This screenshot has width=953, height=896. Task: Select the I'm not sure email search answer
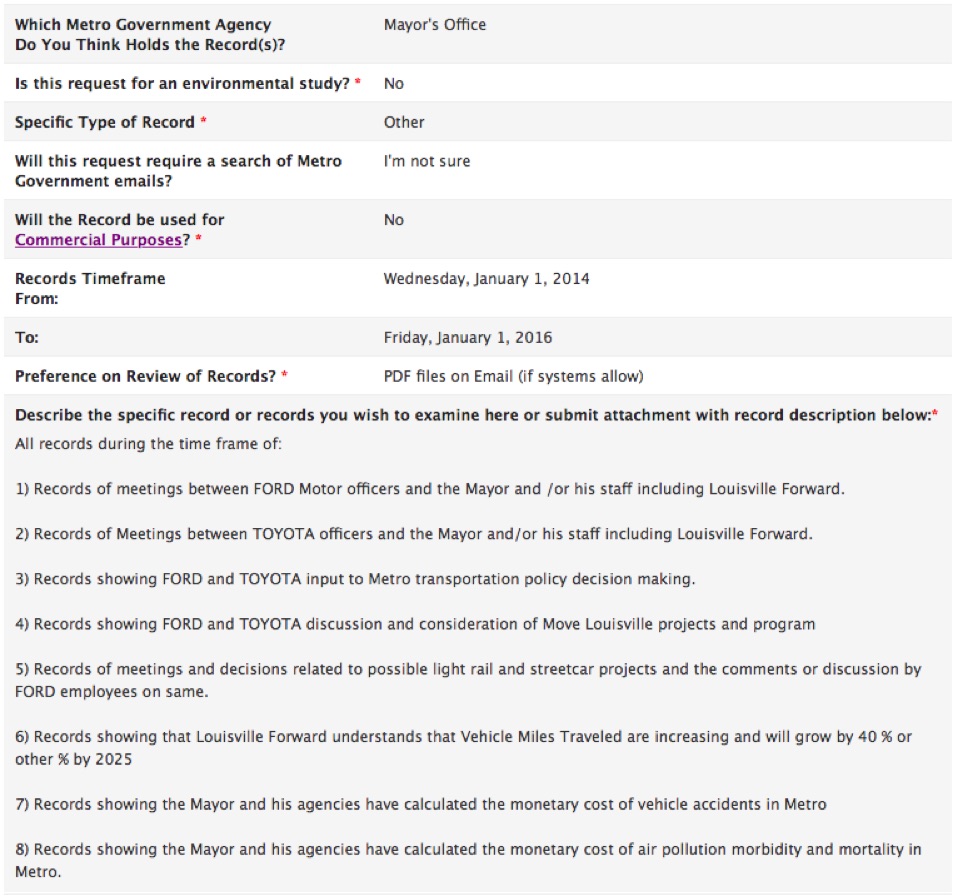[x=427, y=161]
